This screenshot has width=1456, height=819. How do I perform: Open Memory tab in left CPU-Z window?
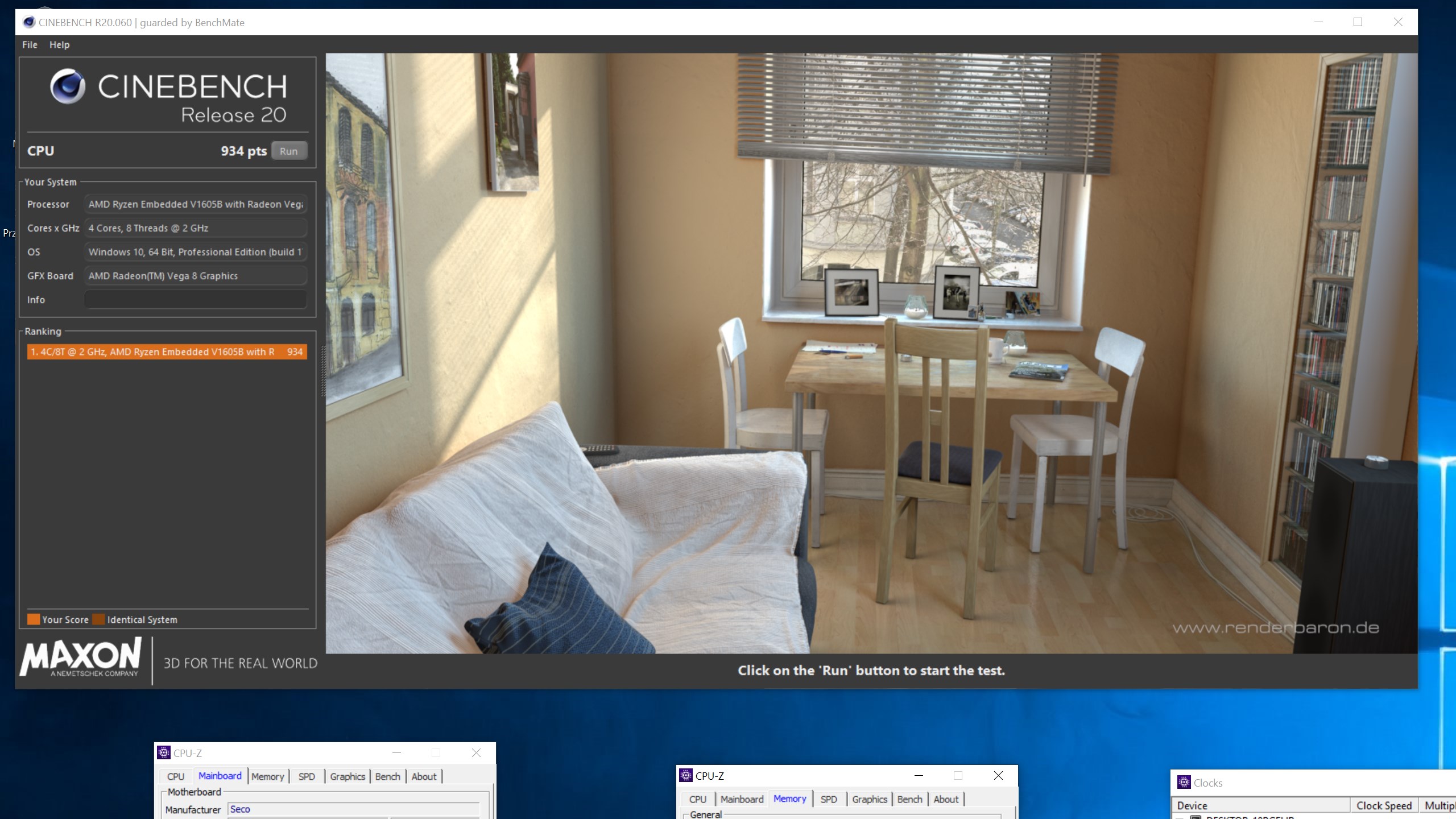(268, 777)
